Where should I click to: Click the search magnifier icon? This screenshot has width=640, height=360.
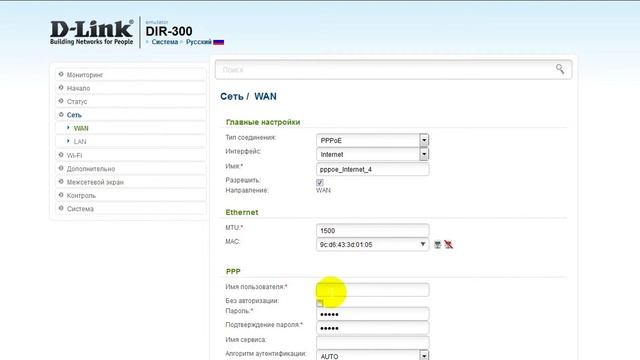560,69
